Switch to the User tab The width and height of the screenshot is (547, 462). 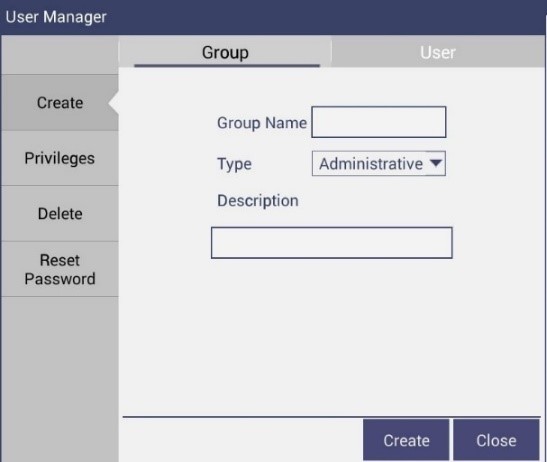coord(437,52)
